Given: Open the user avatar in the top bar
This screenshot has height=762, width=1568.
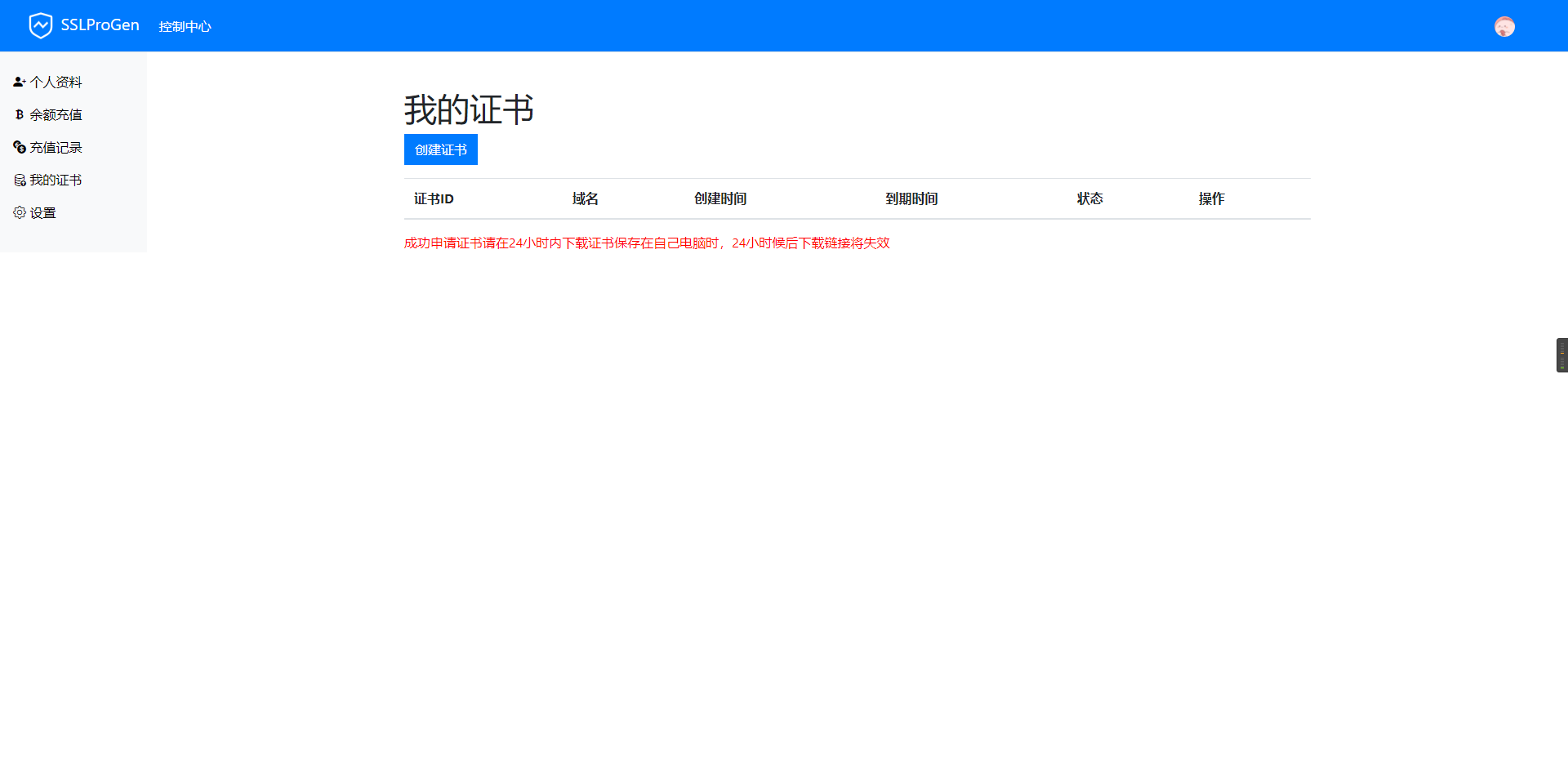Looking at the screenshot, I should [1504, 26].
